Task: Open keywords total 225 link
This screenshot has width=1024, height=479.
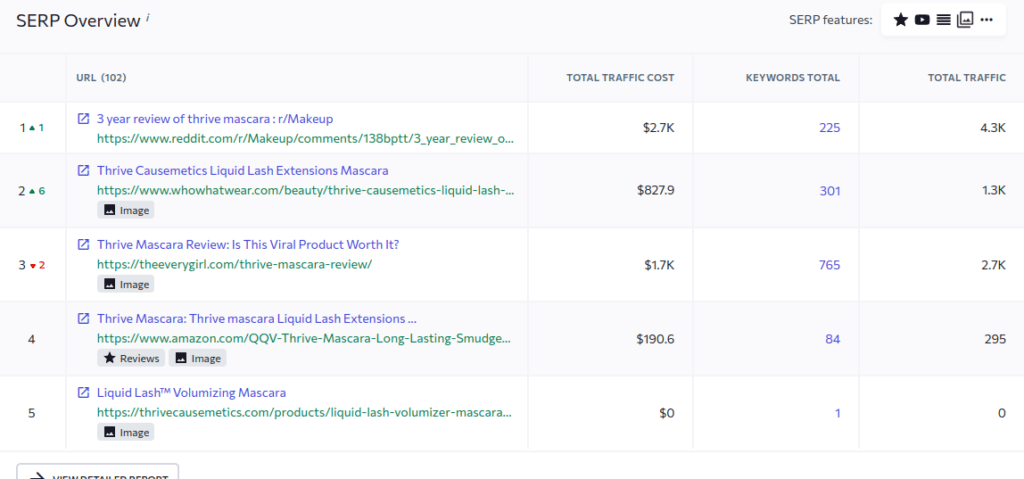Action: 829,127
